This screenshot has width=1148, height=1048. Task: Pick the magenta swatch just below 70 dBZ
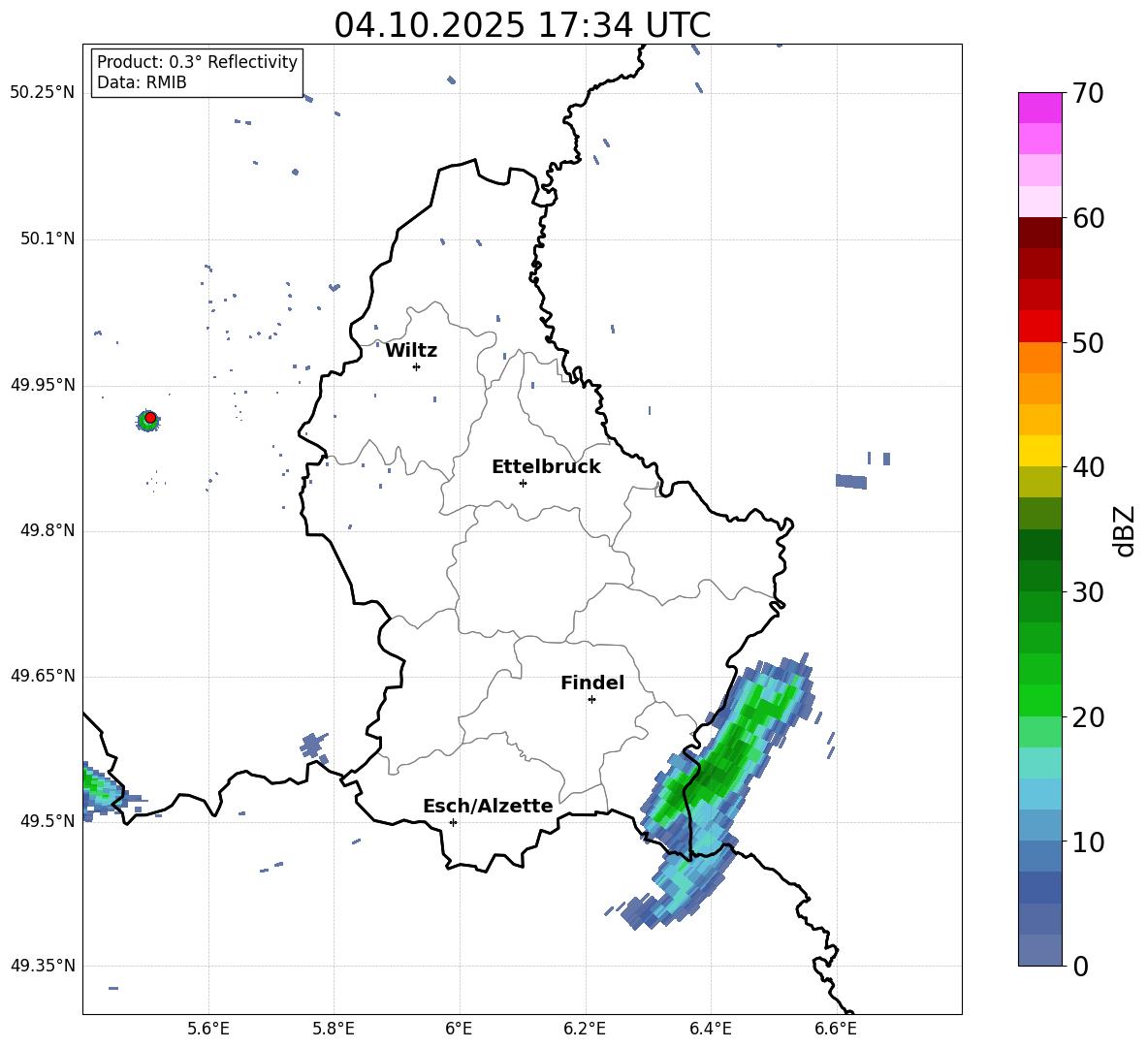pos(1039,108)
